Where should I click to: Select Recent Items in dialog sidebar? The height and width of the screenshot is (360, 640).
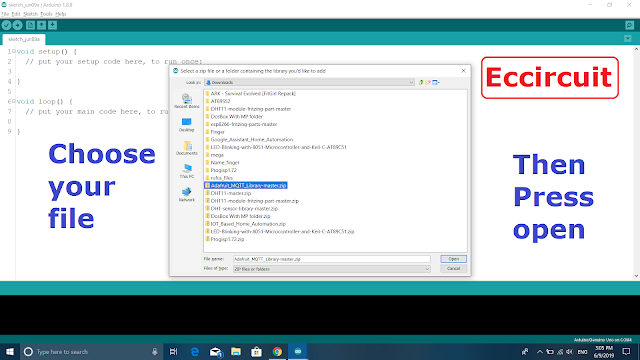pyautogui.click(x=187, y=101)
